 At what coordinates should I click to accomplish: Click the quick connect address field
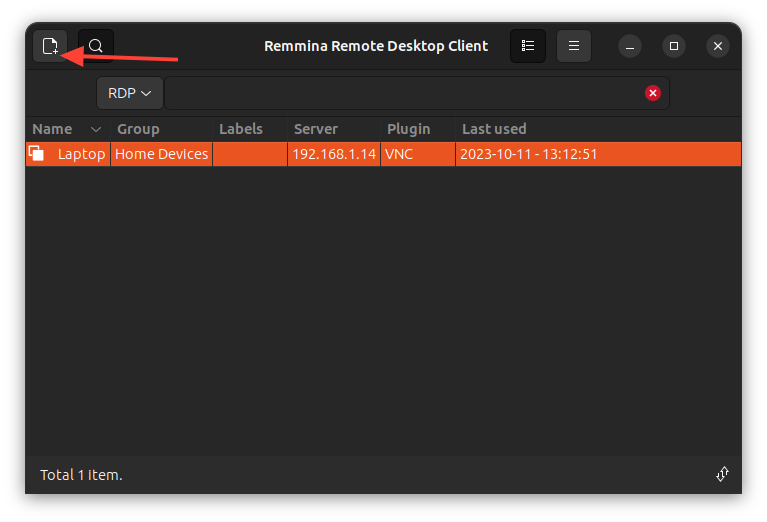click(x=400, y=93)
